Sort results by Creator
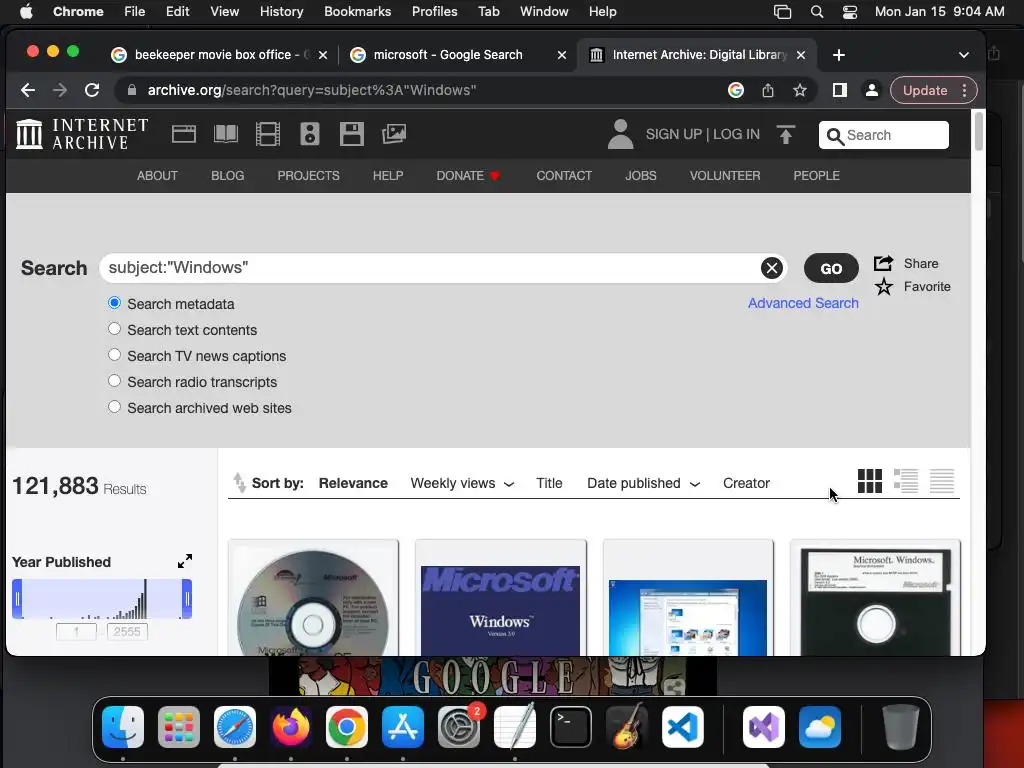The height and width of the screenshot is (768, 1024). tap(746, 483)
